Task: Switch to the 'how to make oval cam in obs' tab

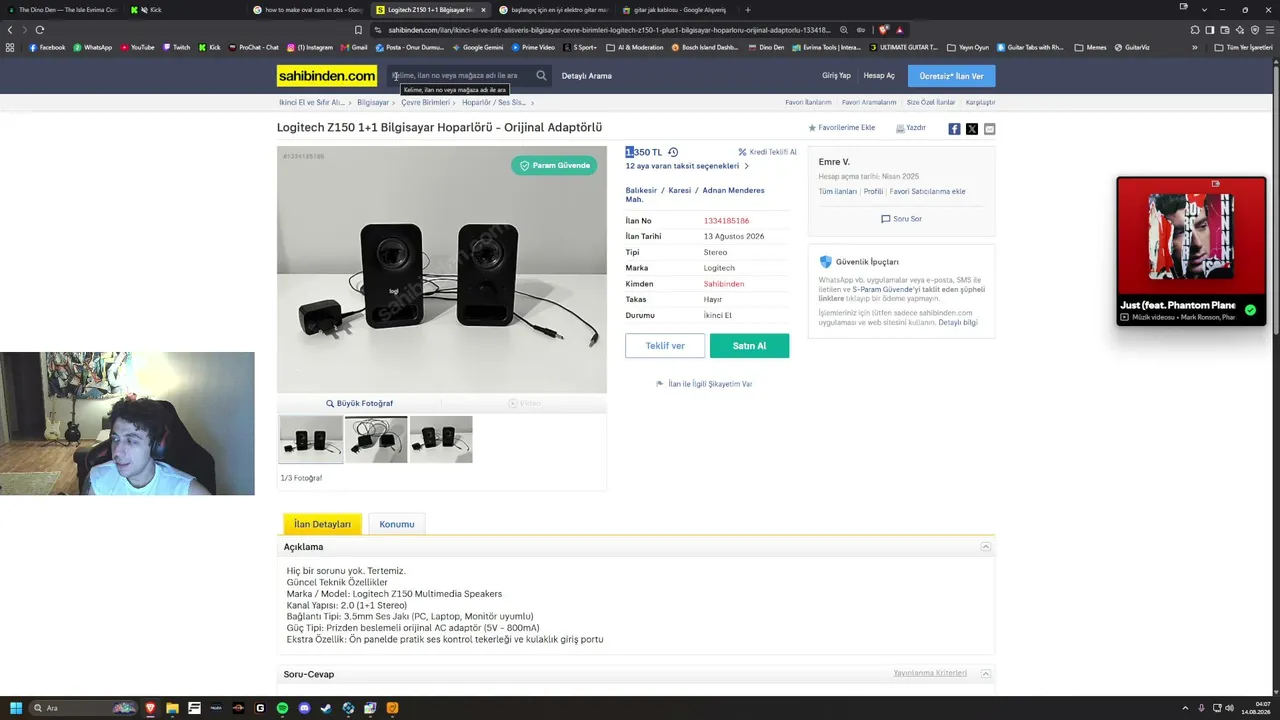Action: point(310,10)
